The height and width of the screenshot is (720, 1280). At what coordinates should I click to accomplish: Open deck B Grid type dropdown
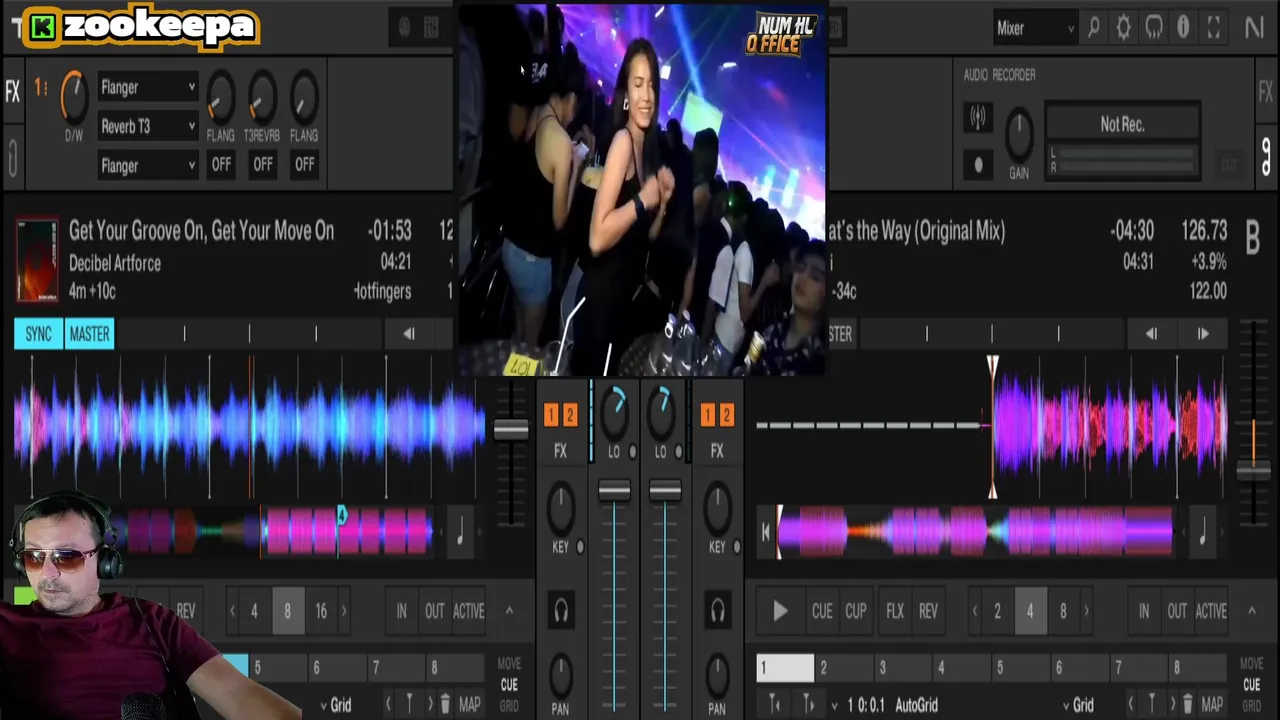pos(1078,705)
